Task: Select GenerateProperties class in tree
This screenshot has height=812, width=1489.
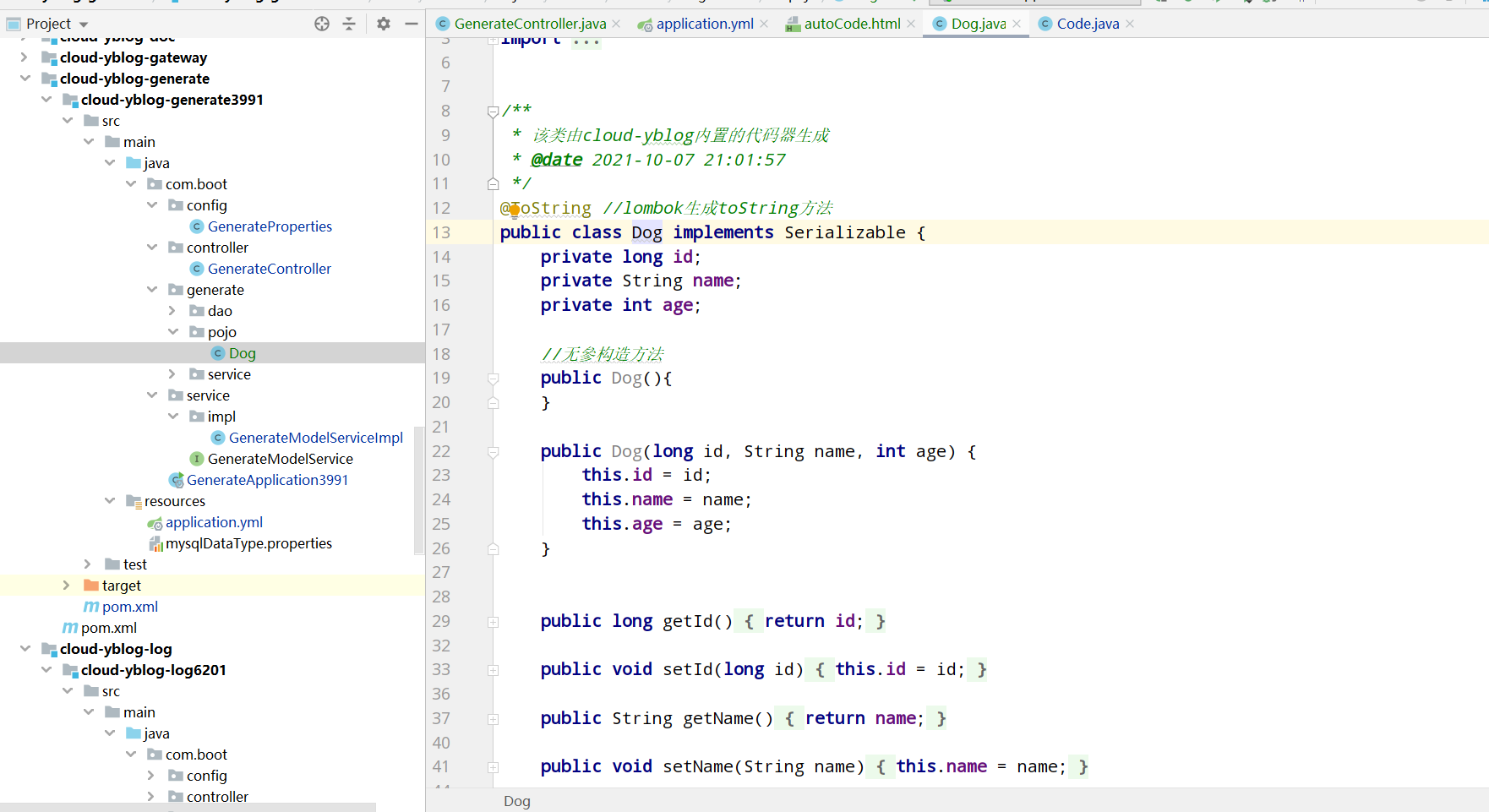Action: point(270,226)
